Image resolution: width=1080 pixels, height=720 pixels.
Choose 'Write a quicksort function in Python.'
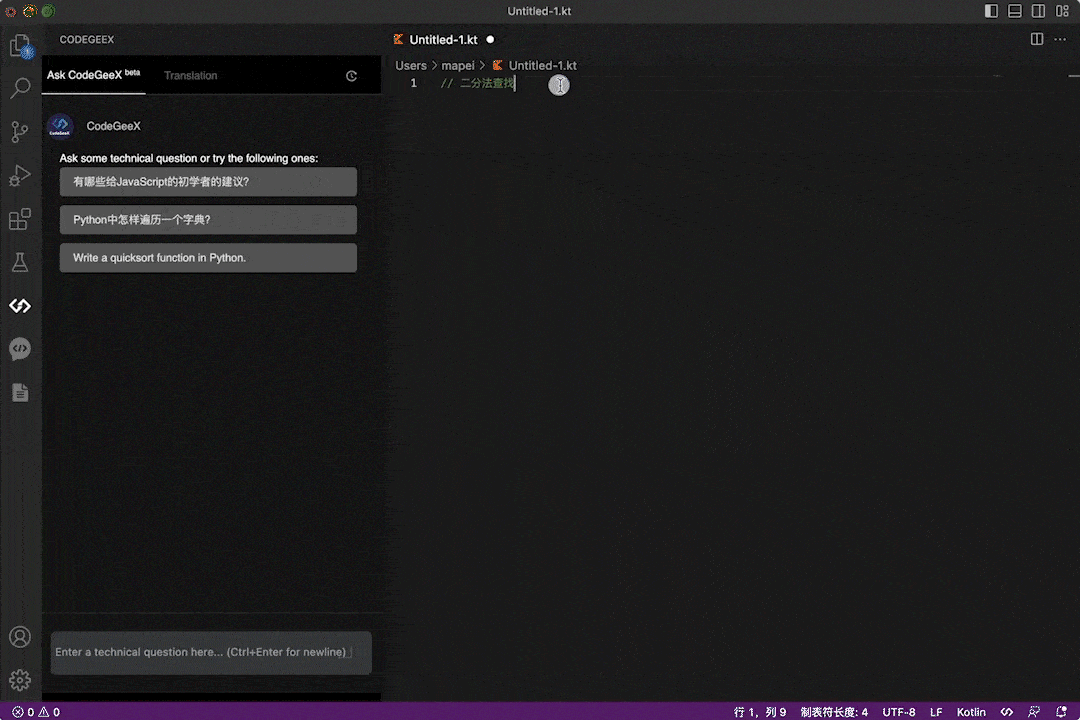208,258
